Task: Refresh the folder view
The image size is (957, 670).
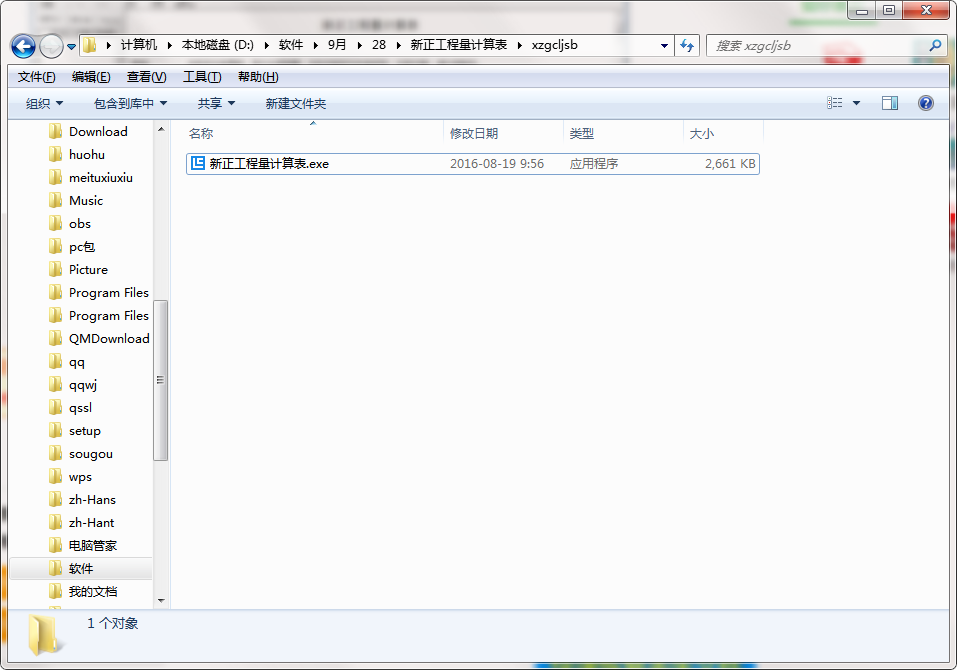Action: tap(687, 46)
